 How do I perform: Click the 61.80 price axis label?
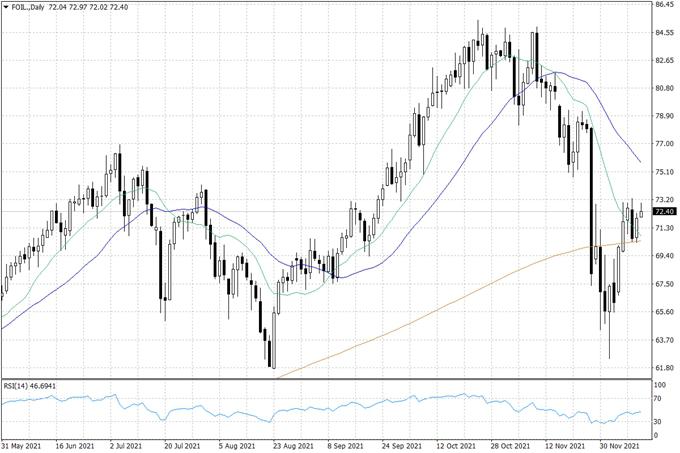pos(664,368)
